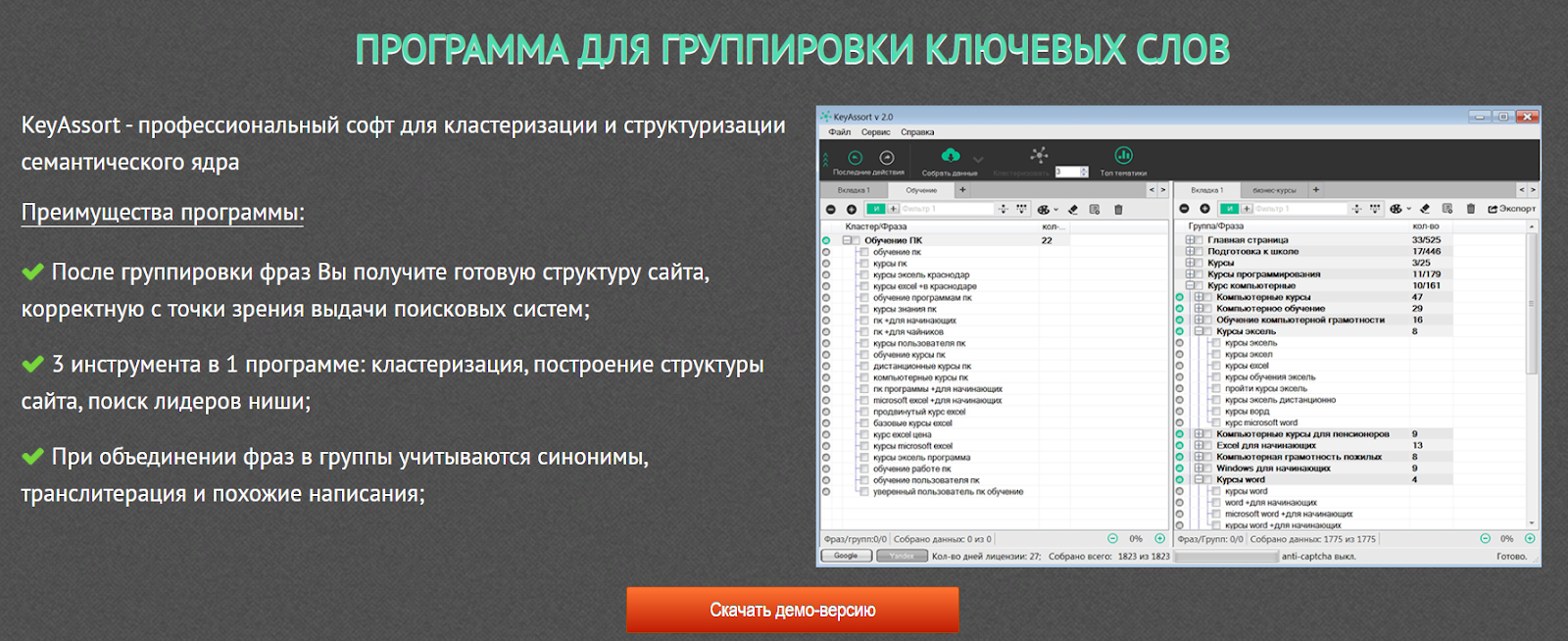
Task: Click the clustering value stepper showing 3
Action: (x=1071, y=172)
